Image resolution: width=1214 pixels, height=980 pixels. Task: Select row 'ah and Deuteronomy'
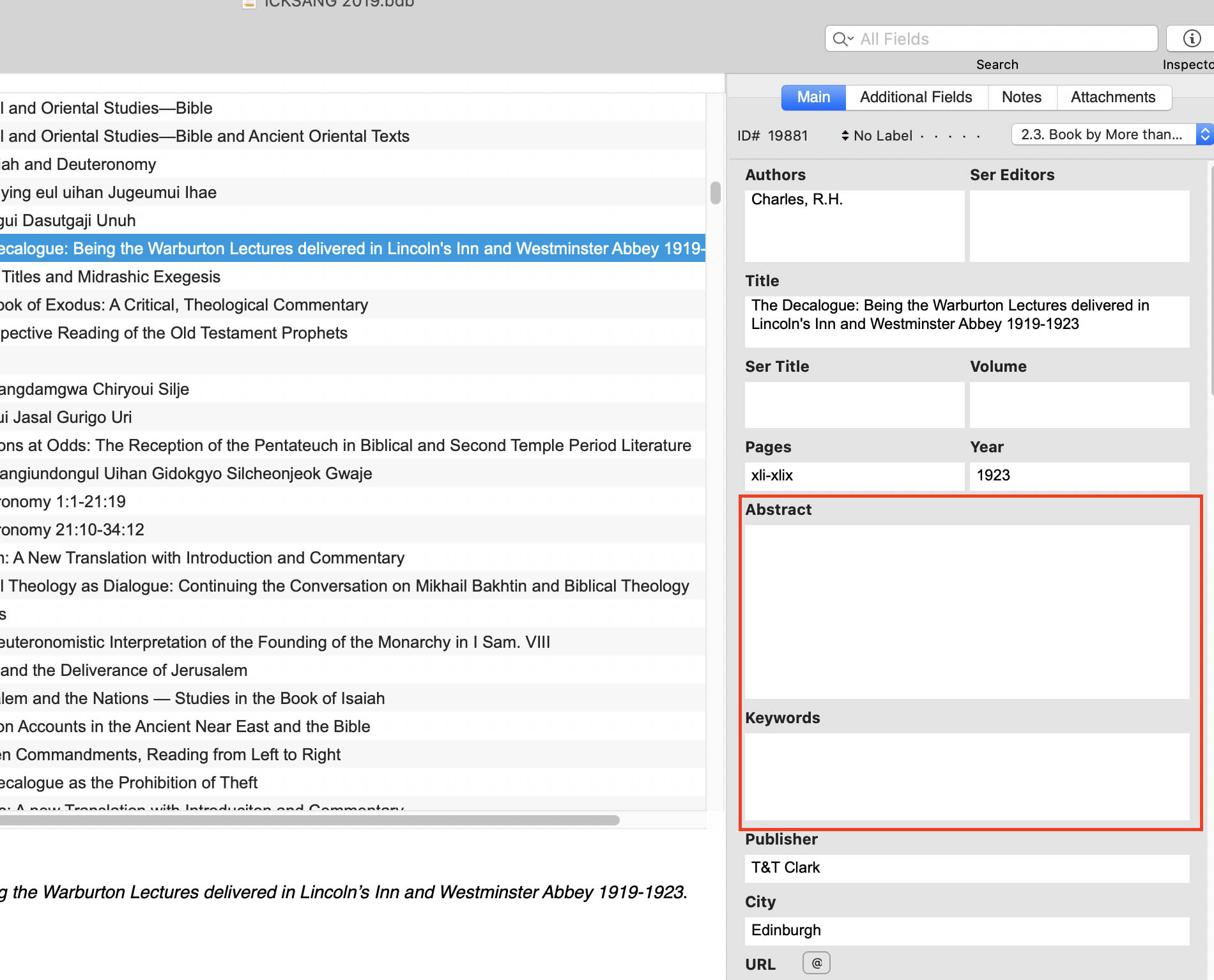click(353, 164)
